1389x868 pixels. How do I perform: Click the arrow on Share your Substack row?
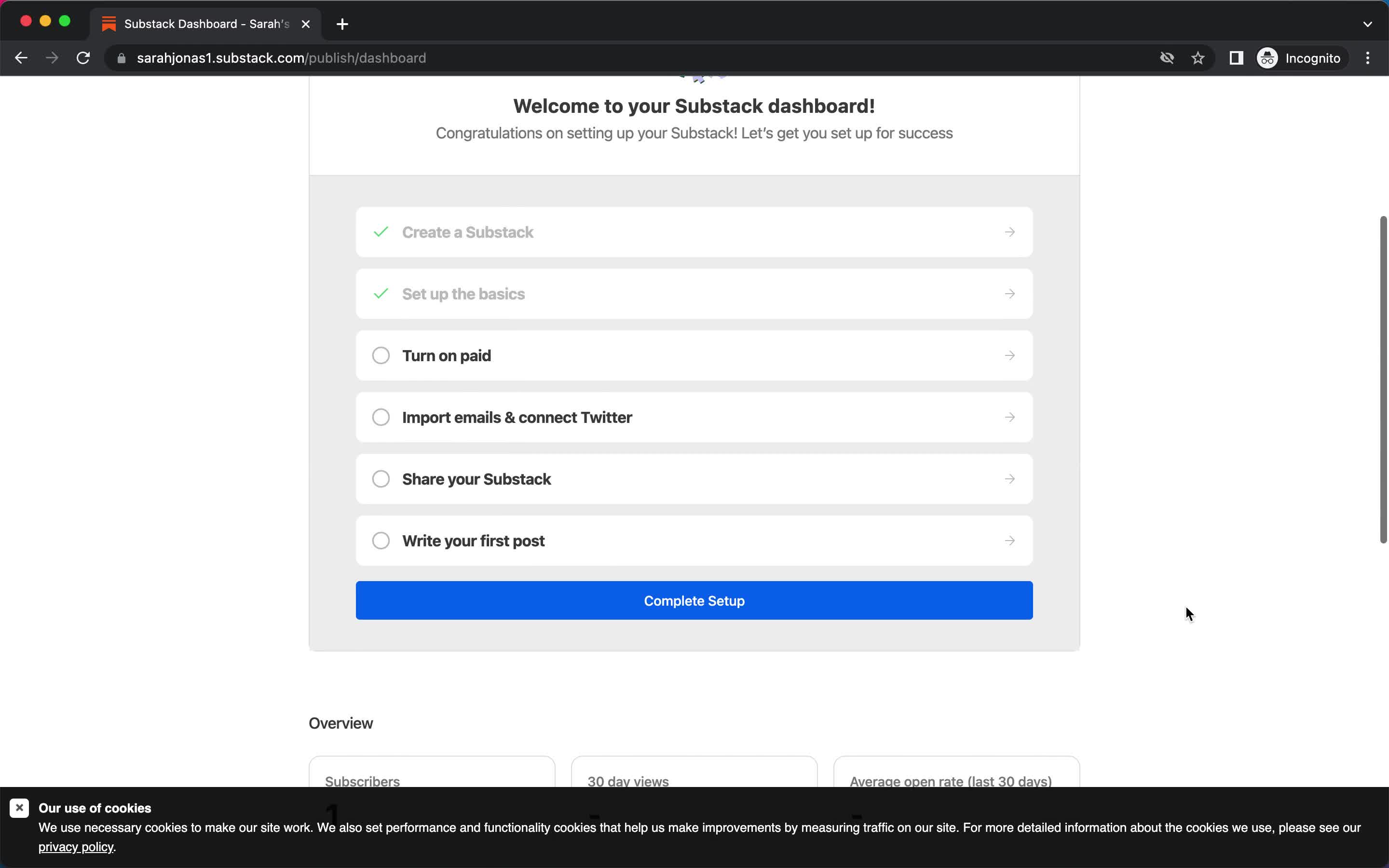pyautogui.click(x=1009, y=479)
